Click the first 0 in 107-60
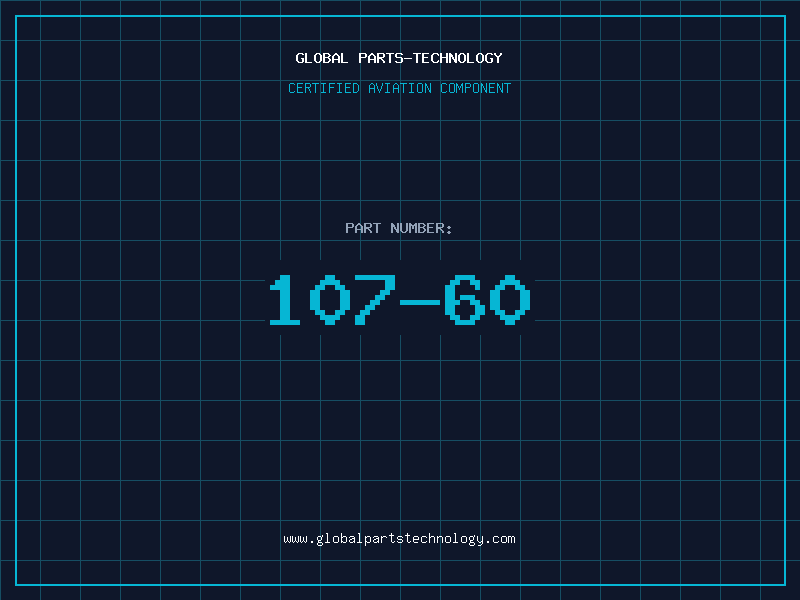800x600 pixels. tap(330, 300)
